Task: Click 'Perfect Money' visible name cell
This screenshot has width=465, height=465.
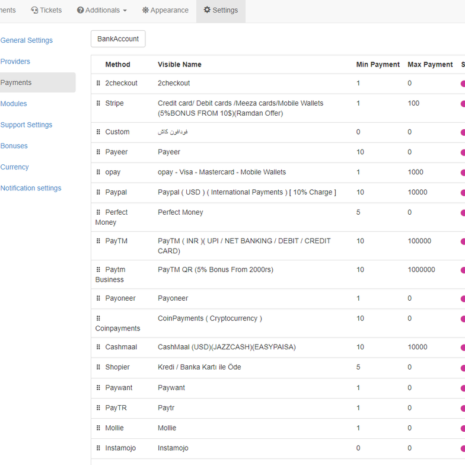Action: 180,212
